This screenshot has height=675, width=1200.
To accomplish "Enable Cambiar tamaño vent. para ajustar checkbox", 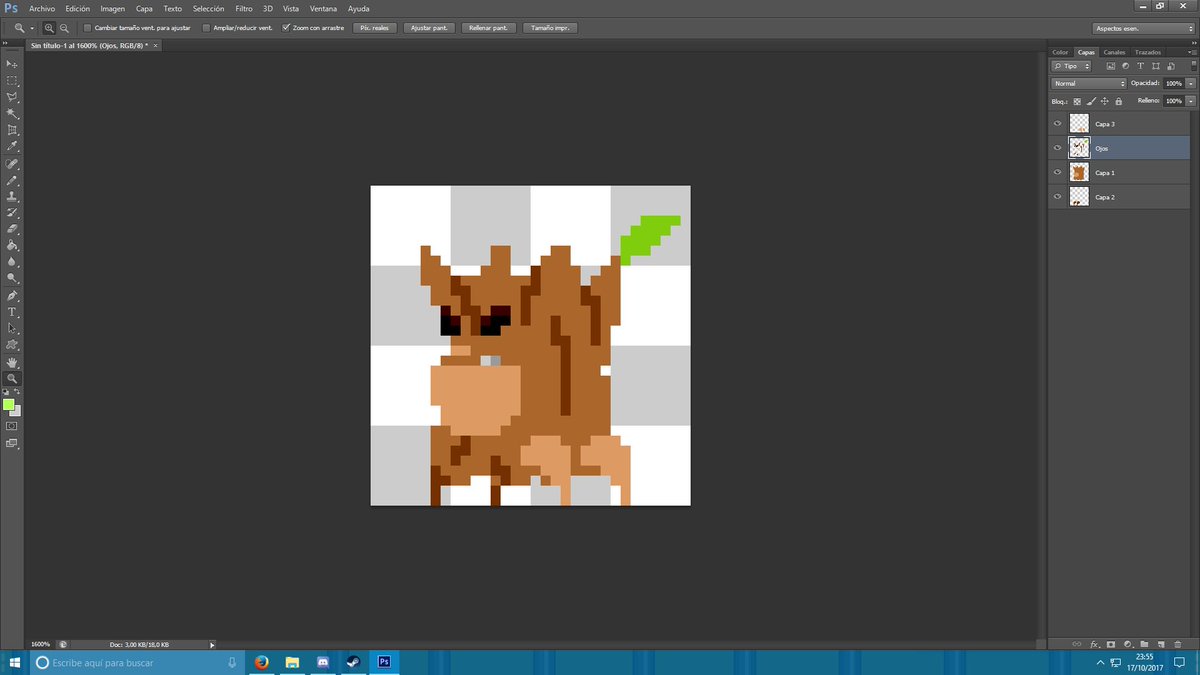I will tap(87, 28).
